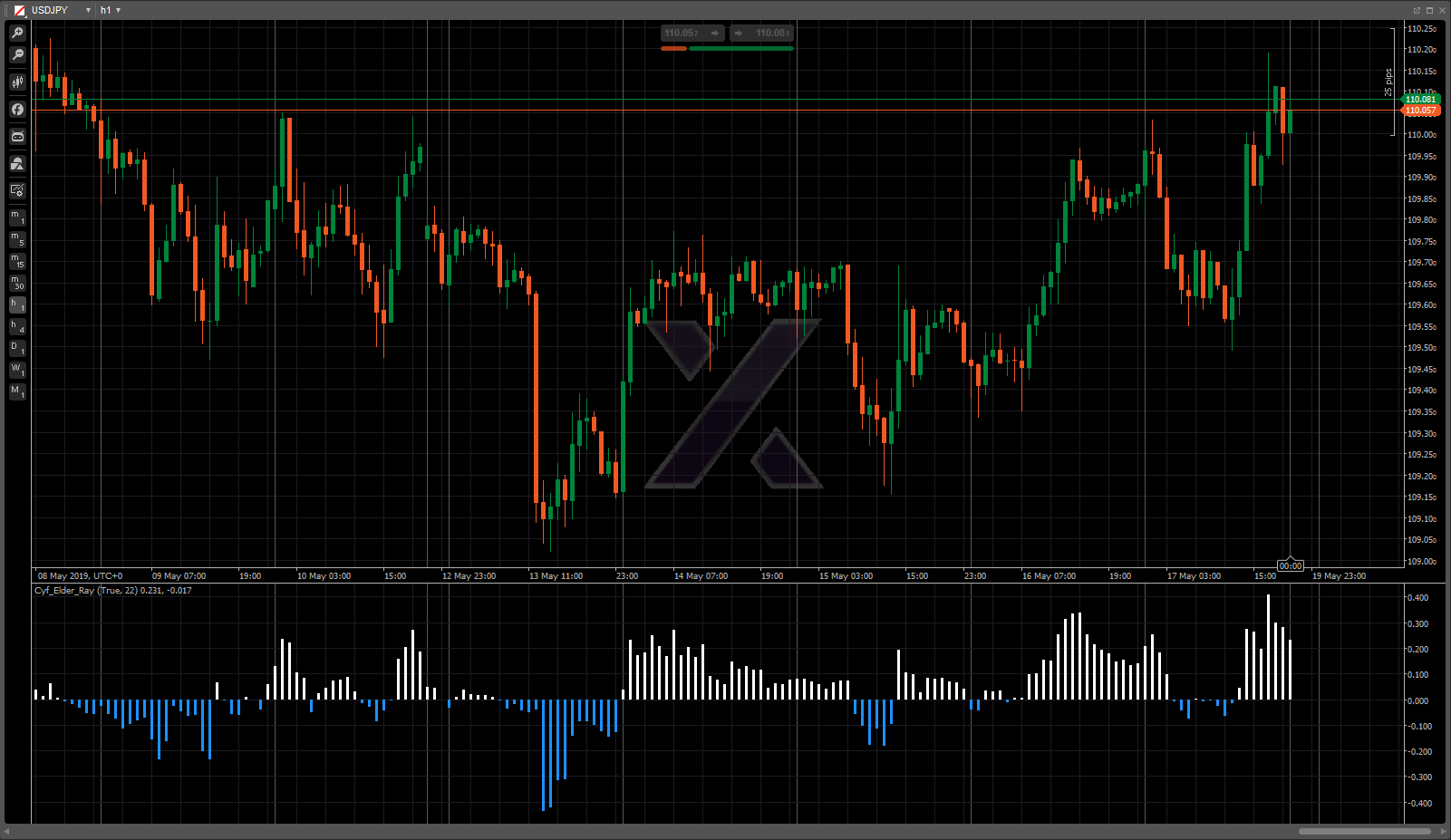The height and width of the screenshot is (840, 1451).
Task: Open the h1 timeframe dropdown in title bar
Action: coord(118,10)
